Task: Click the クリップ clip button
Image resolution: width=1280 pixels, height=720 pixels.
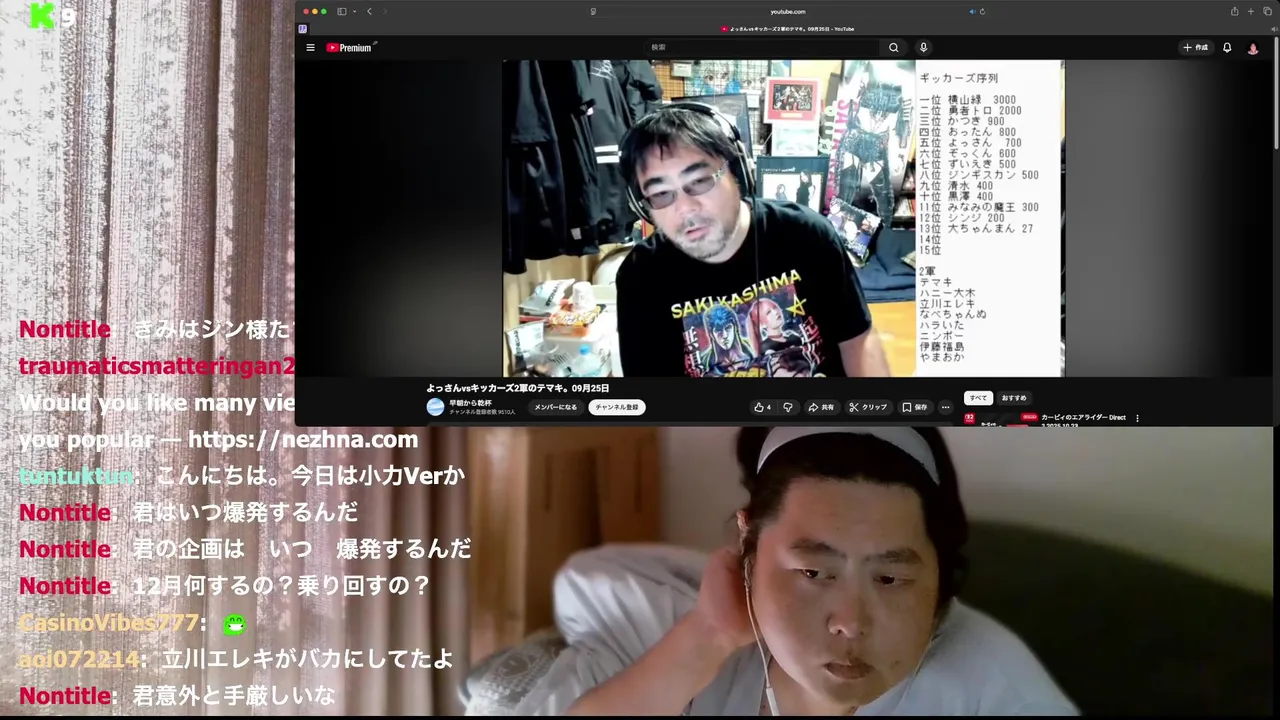Action: point(868,407)
